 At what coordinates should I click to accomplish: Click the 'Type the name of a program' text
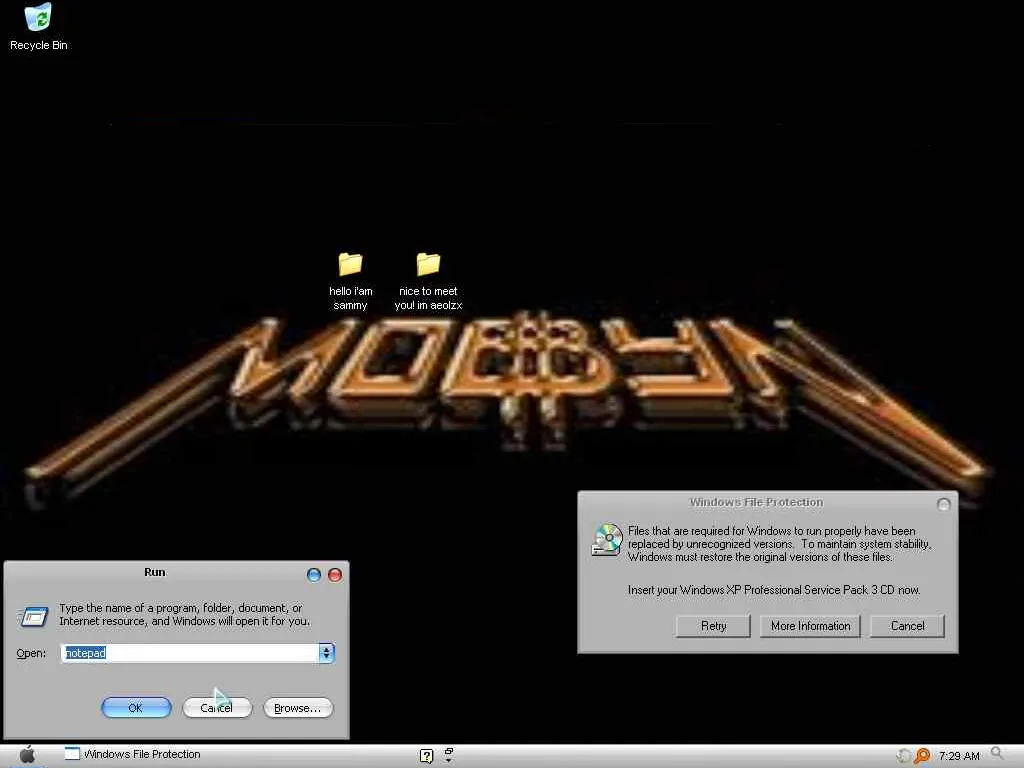coord(185,615)
